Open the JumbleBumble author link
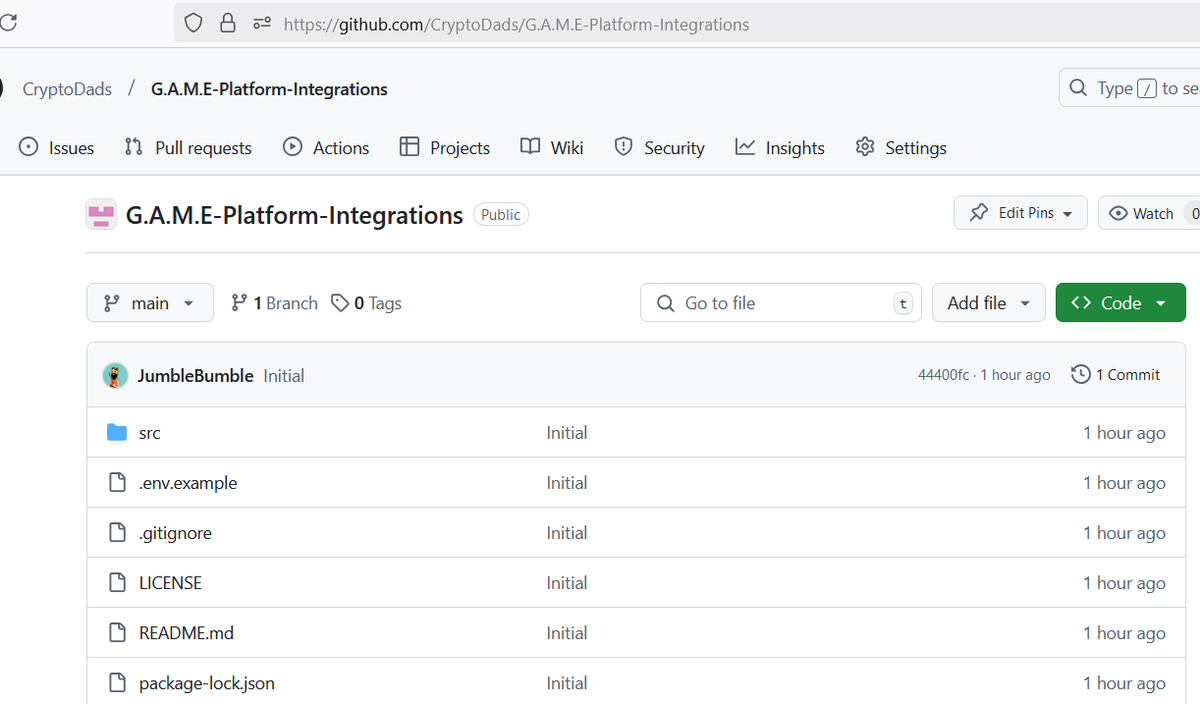Screen dimensions: 1200x704 (195, 376)
